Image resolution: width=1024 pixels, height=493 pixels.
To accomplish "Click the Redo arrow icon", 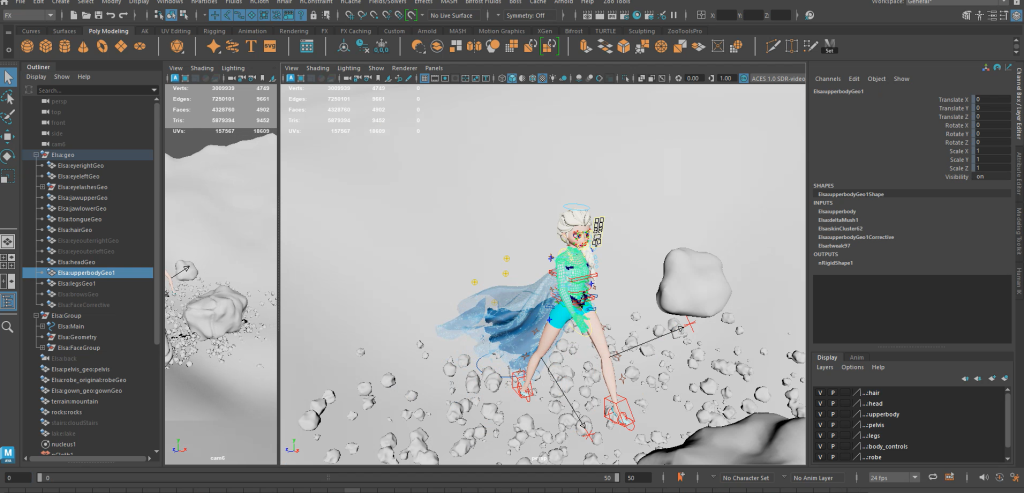I will pos(123,15).
